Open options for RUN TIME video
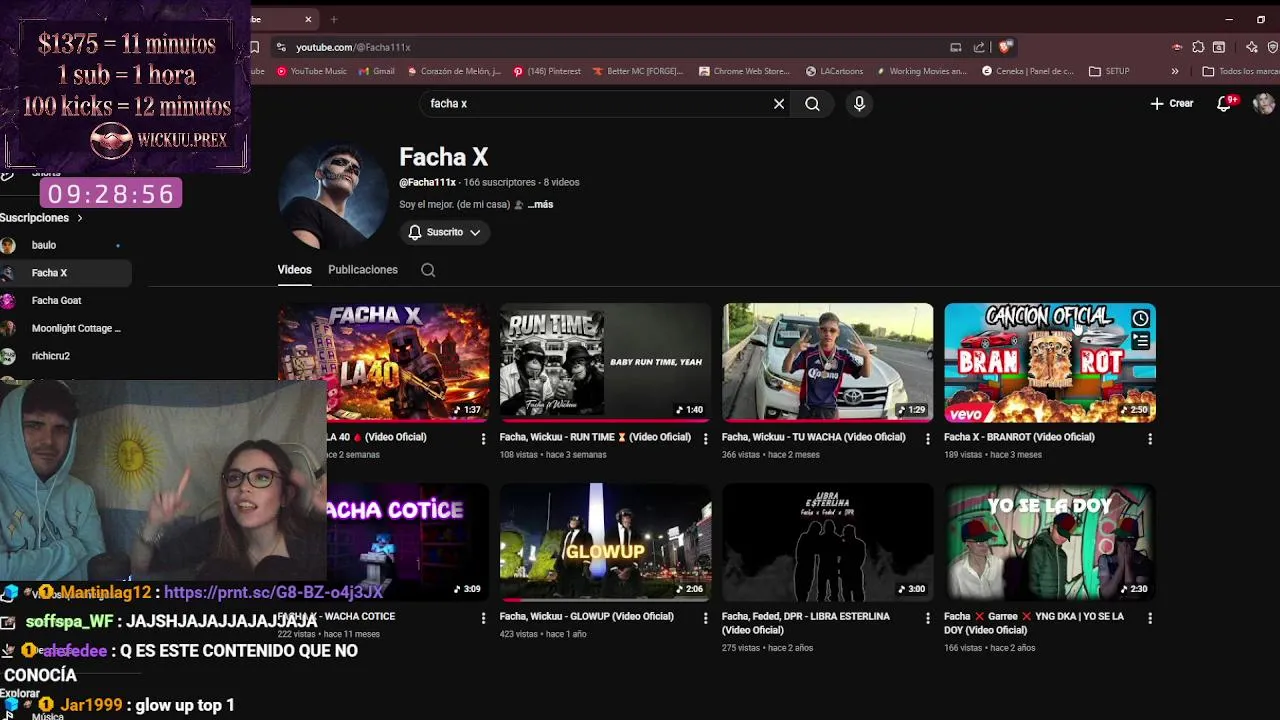Screen dimensions: 1280x720 point(705,439)
